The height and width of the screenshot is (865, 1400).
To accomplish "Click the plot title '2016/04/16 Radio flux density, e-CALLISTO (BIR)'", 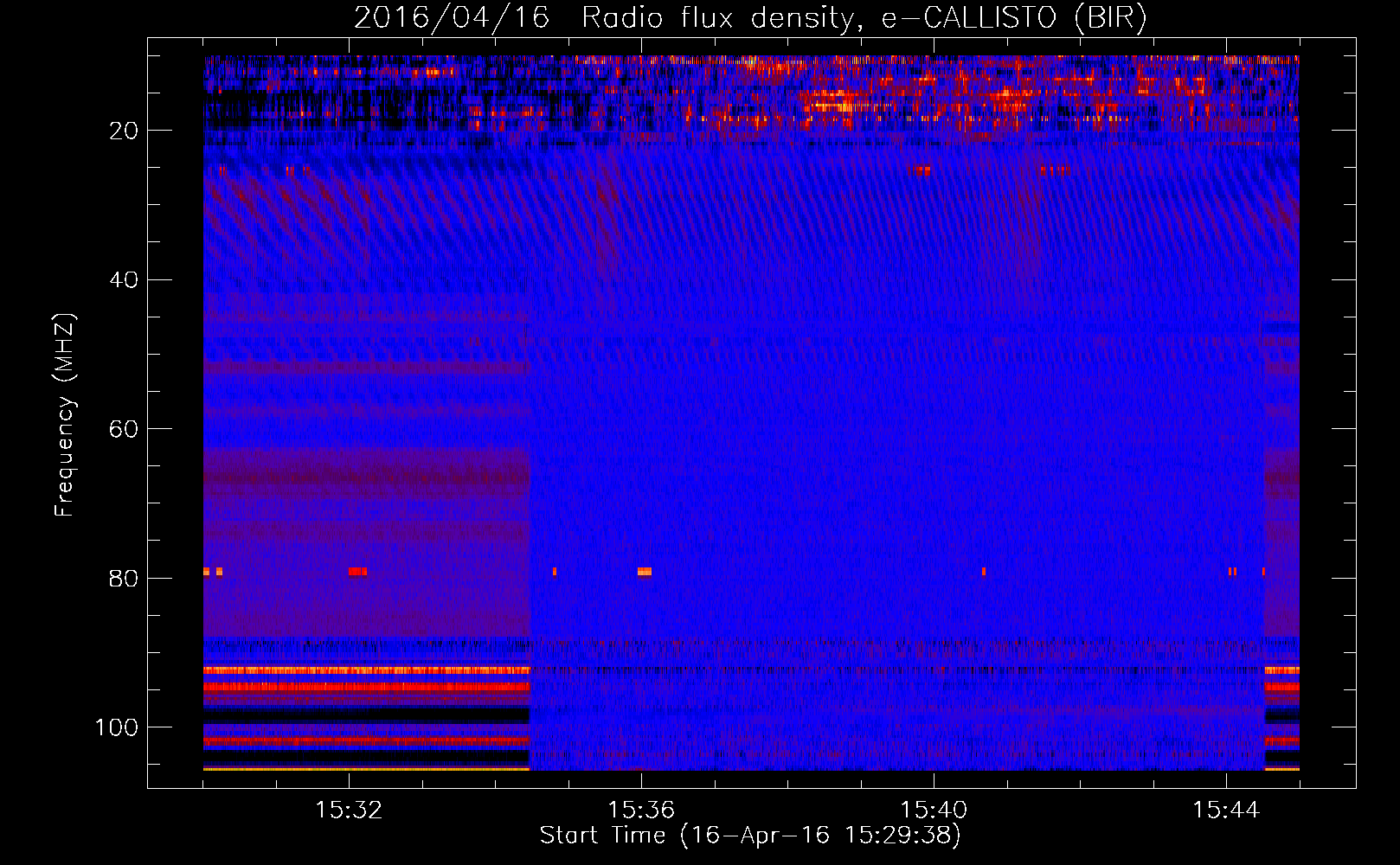I will point(750,18).
